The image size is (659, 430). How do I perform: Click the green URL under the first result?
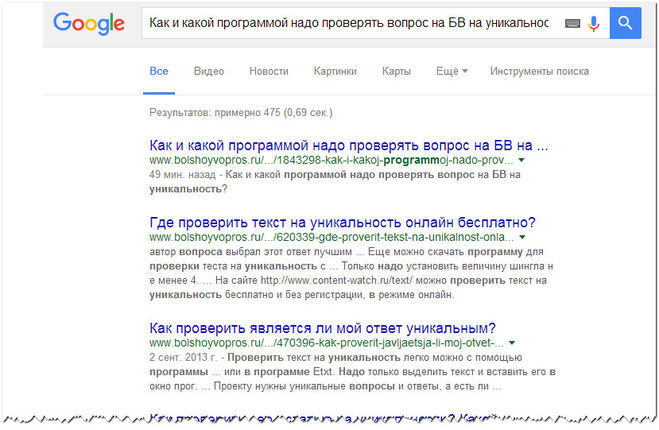330,160
